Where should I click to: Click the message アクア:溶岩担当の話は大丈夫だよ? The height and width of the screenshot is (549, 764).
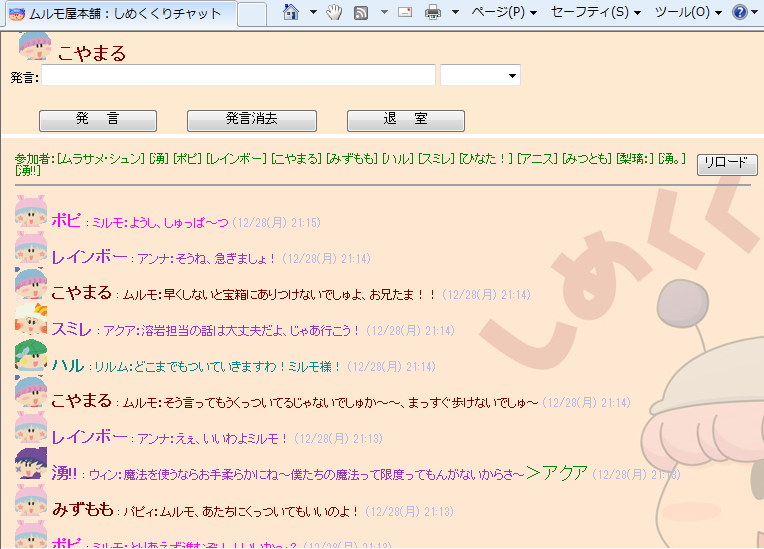(x=232, y=331)
